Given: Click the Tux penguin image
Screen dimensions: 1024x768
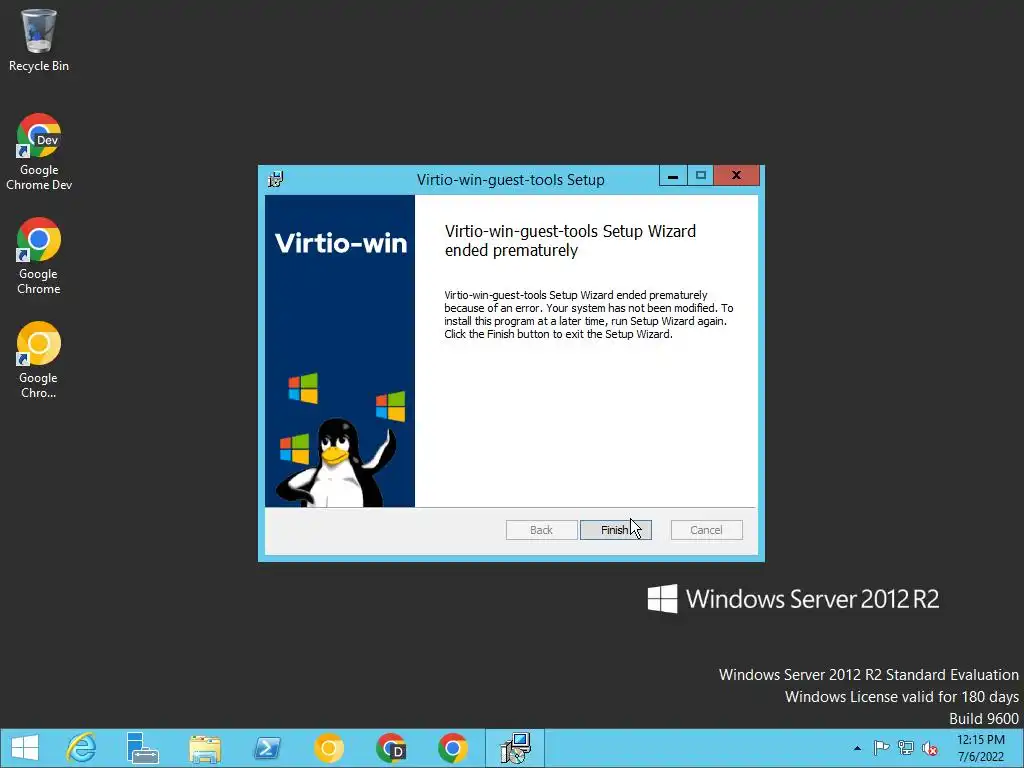Looking at the screenshot, I should tap(337, 462).
